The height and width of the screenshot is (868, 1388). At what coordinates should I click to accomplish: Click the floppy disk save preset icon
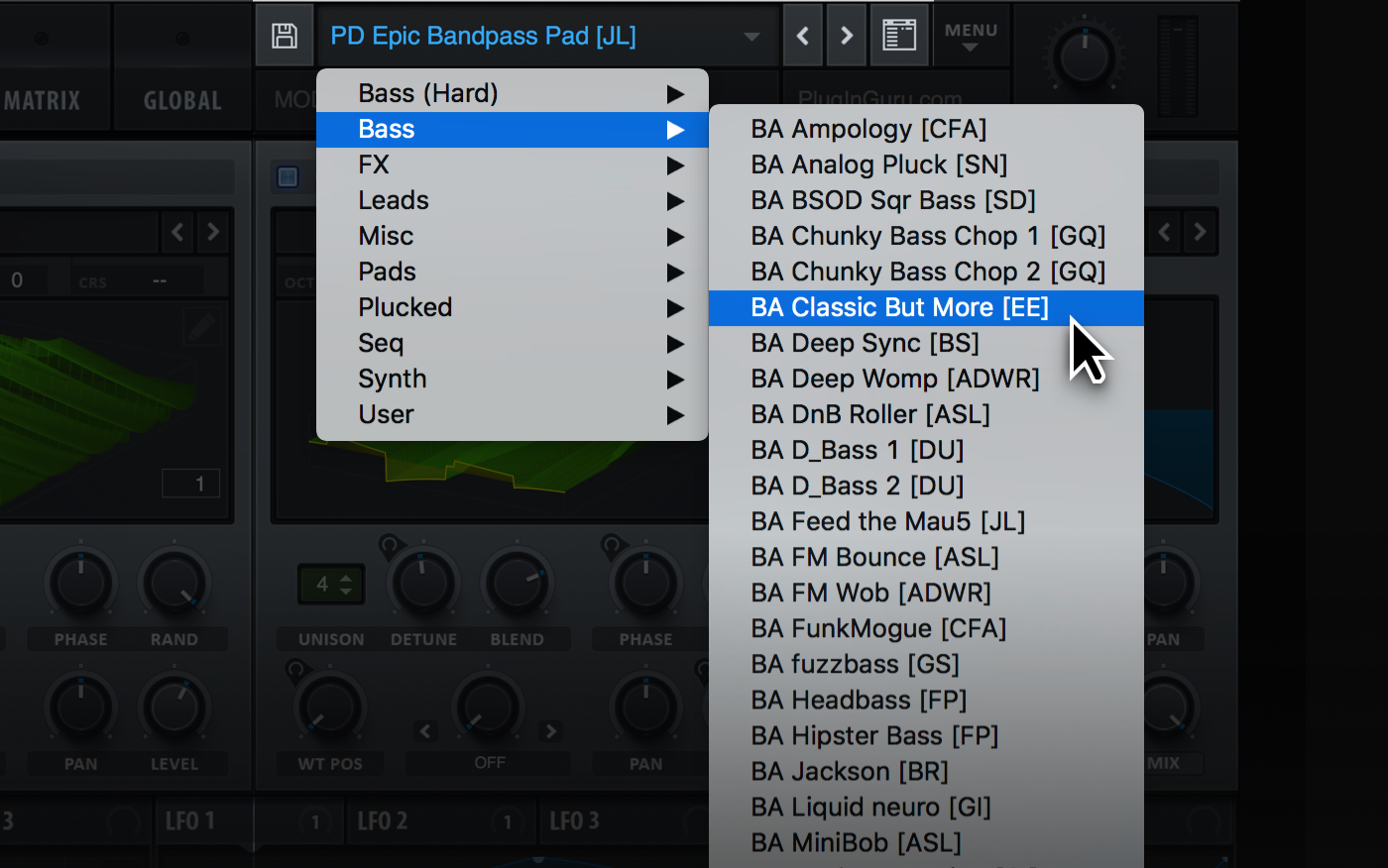(285, 37)
